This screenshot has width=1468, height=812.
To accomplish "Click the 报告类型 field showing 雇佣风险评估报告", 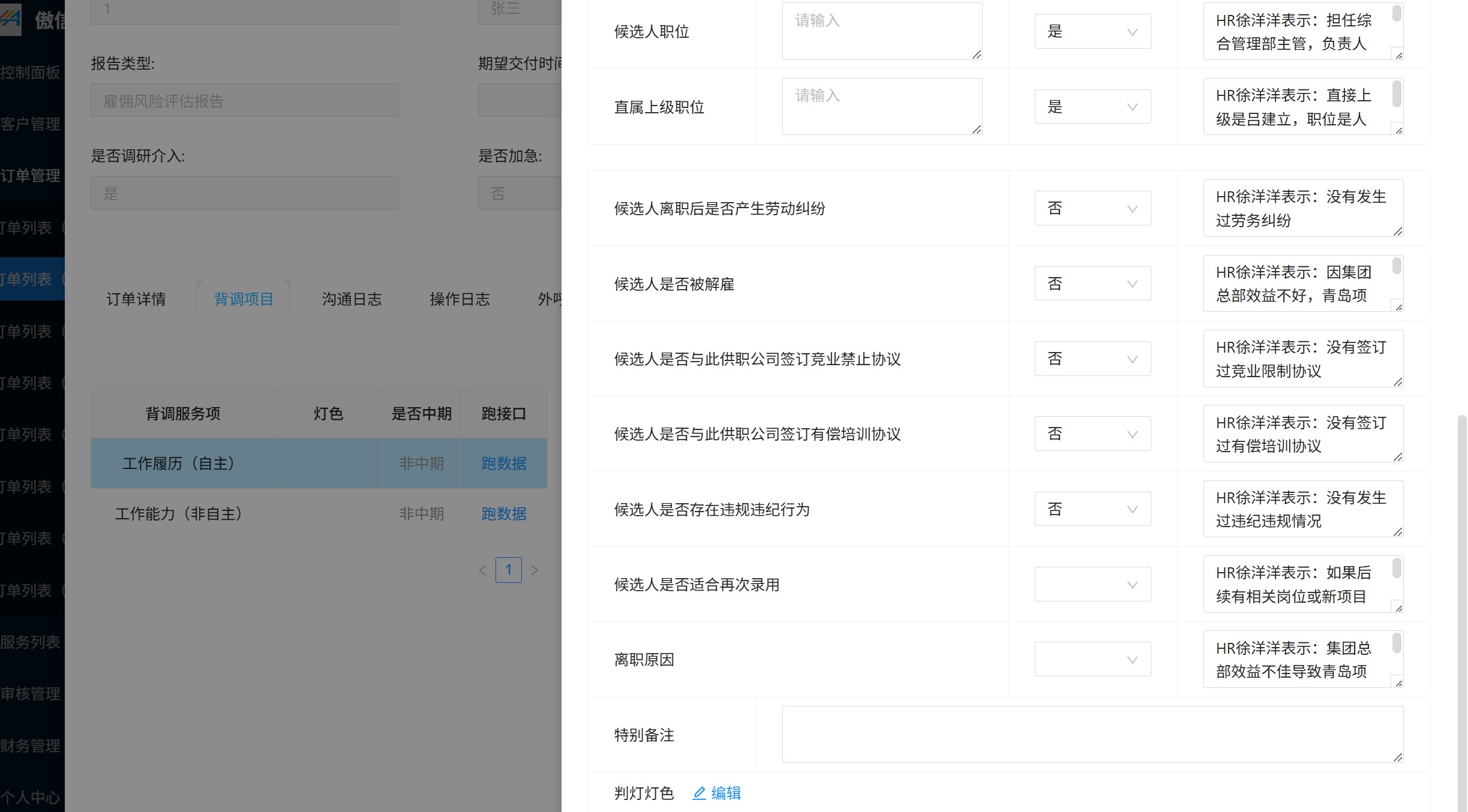I will pyautogui.click(x=244, y=100).
